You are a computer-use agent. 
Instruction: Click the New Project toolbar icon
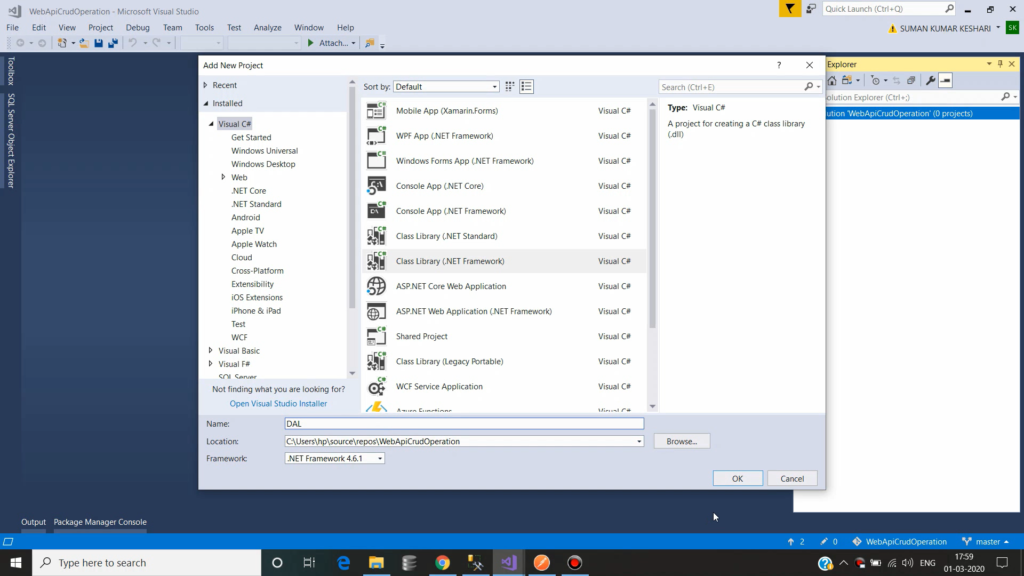pyautogui.click(x=62, y=43)
